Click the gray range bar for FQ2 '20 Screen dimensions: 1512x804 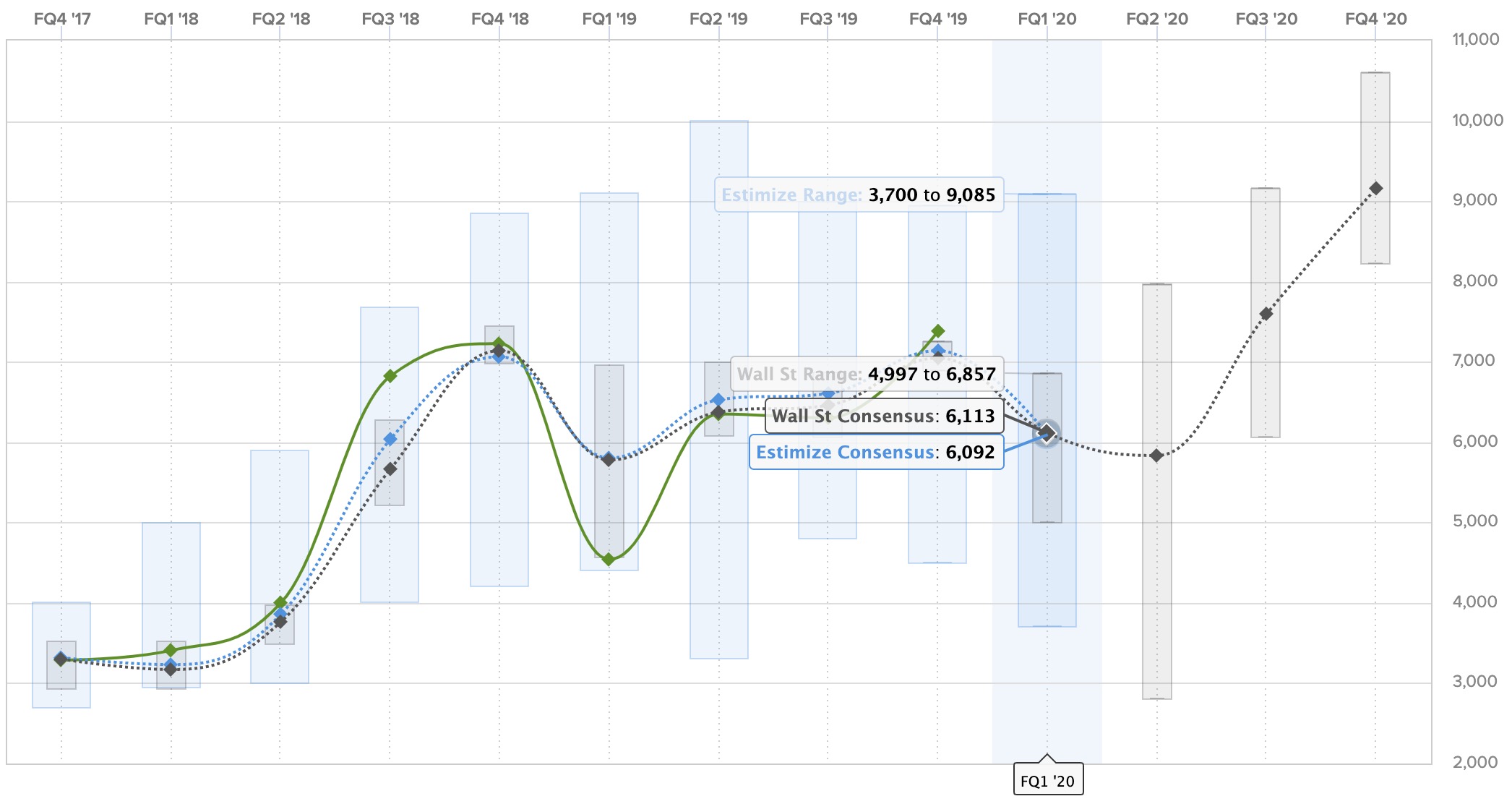1156,578
